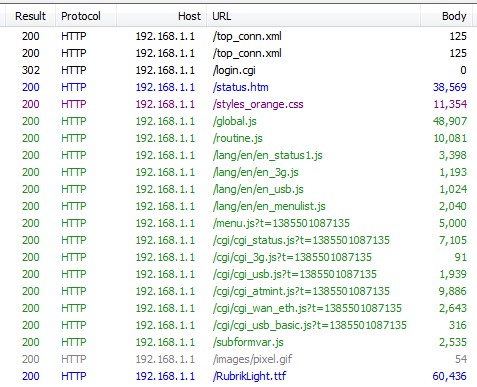Screen dimensions: 477x387
Task: Click the /cgi/cgi_atmint.js URL
Action: click(301, 291)
